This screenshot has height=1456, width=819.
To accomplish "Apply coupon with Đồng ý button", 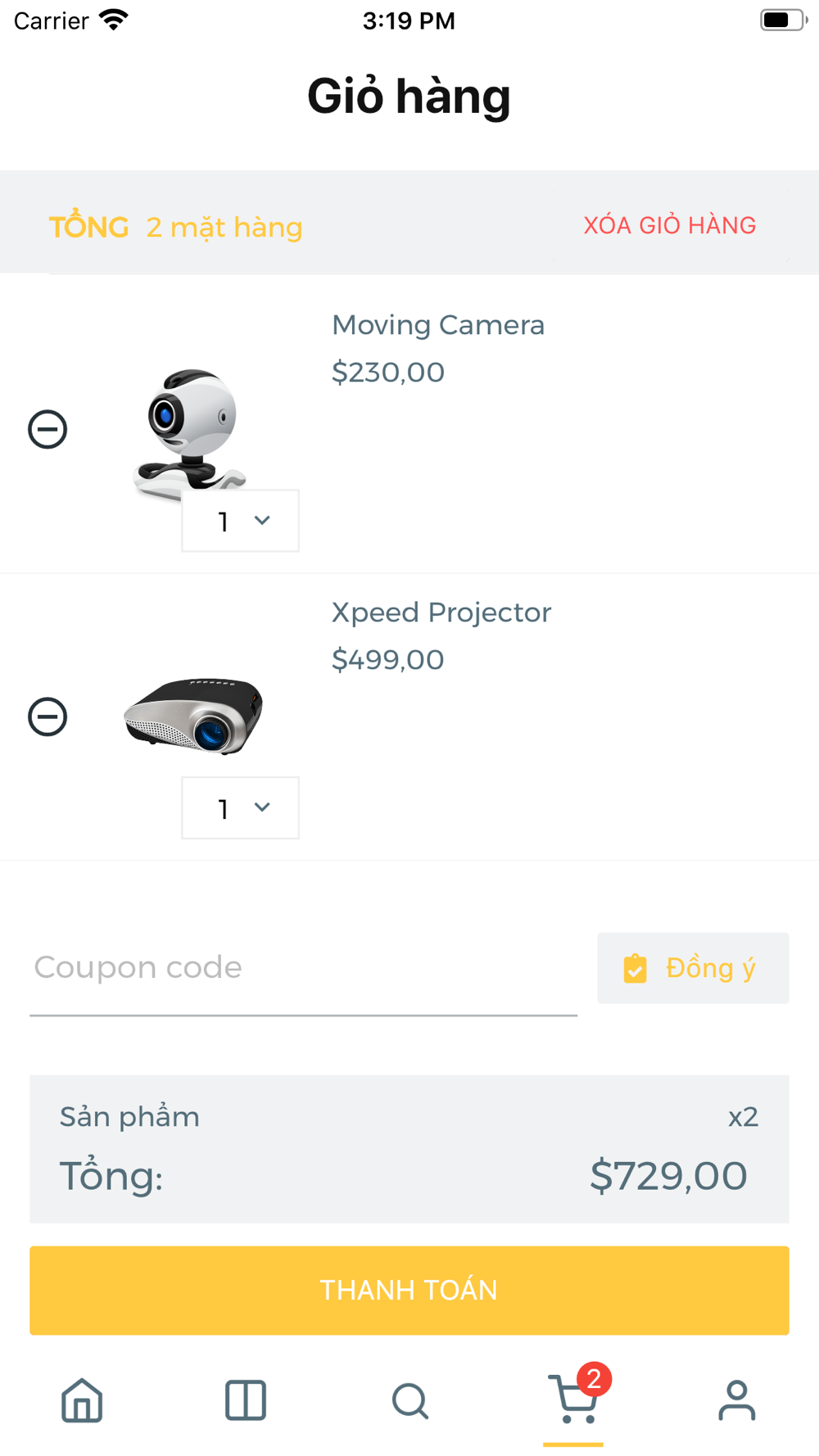I will click(693, 968).
